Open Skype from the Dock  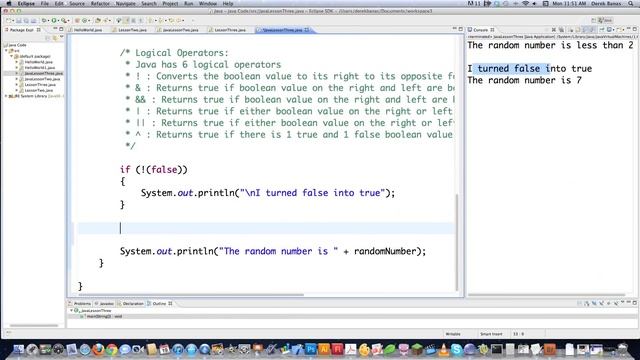pyautogui.click(x=457, y=349)
